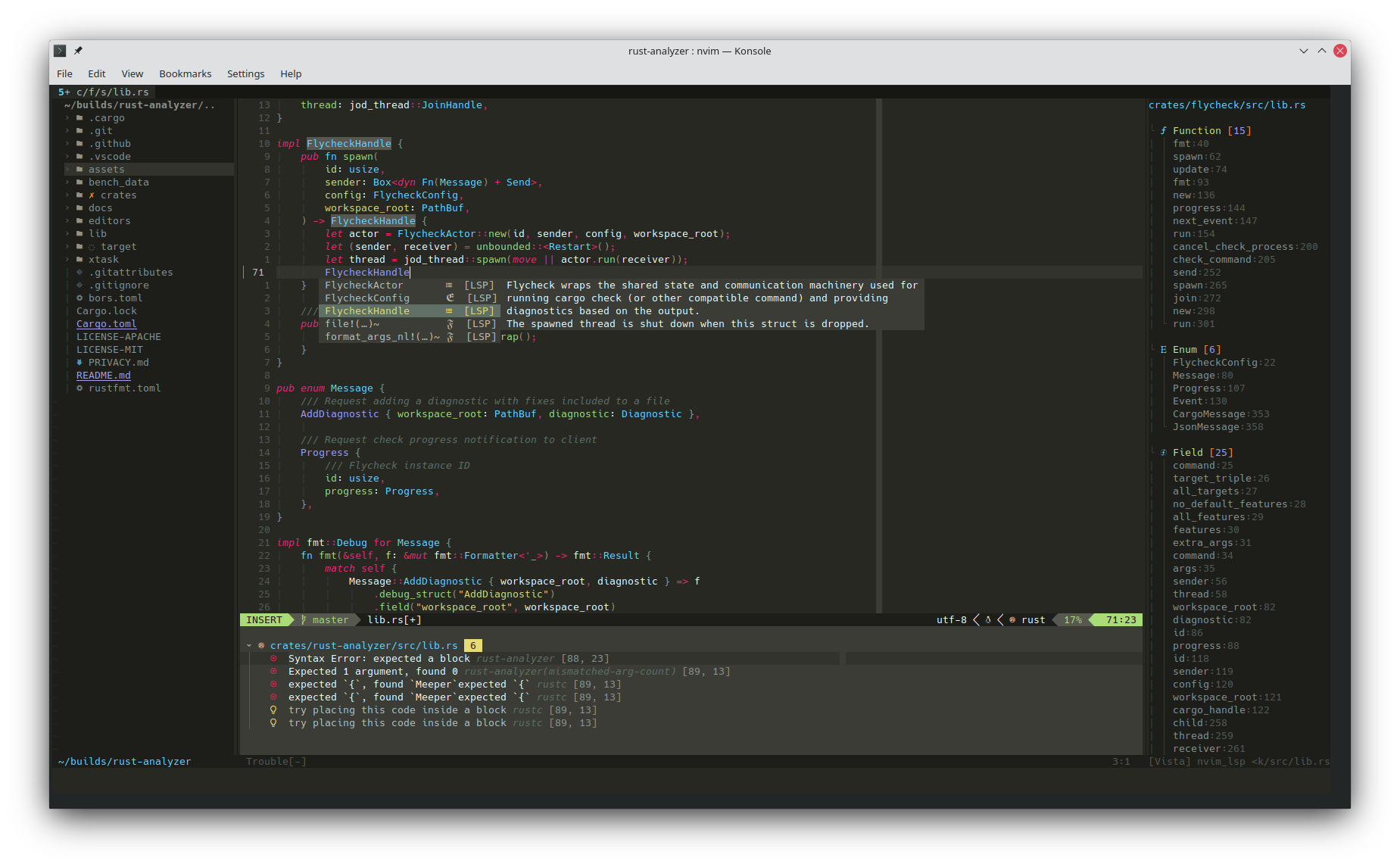Click the 17% scroll position indicator
1400x867 pixels.
click(x=1073, y=620)
